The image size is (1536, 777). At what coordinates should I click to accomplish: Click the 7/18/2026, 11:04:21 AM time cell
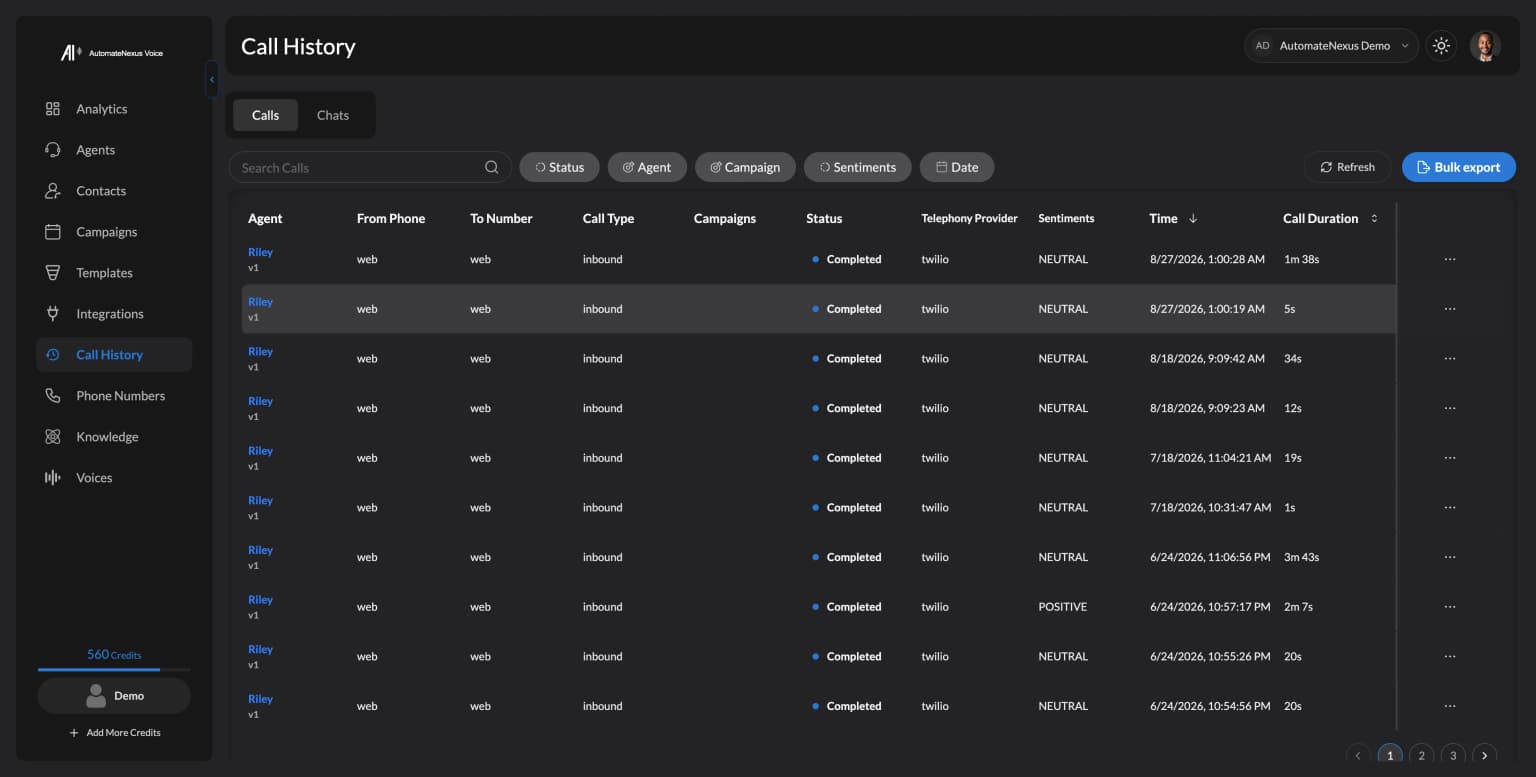(1210, 458)
